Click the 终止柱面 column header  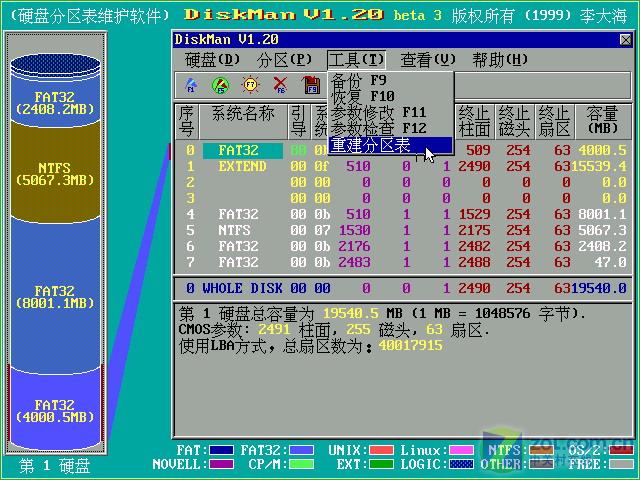pos(474,121)
